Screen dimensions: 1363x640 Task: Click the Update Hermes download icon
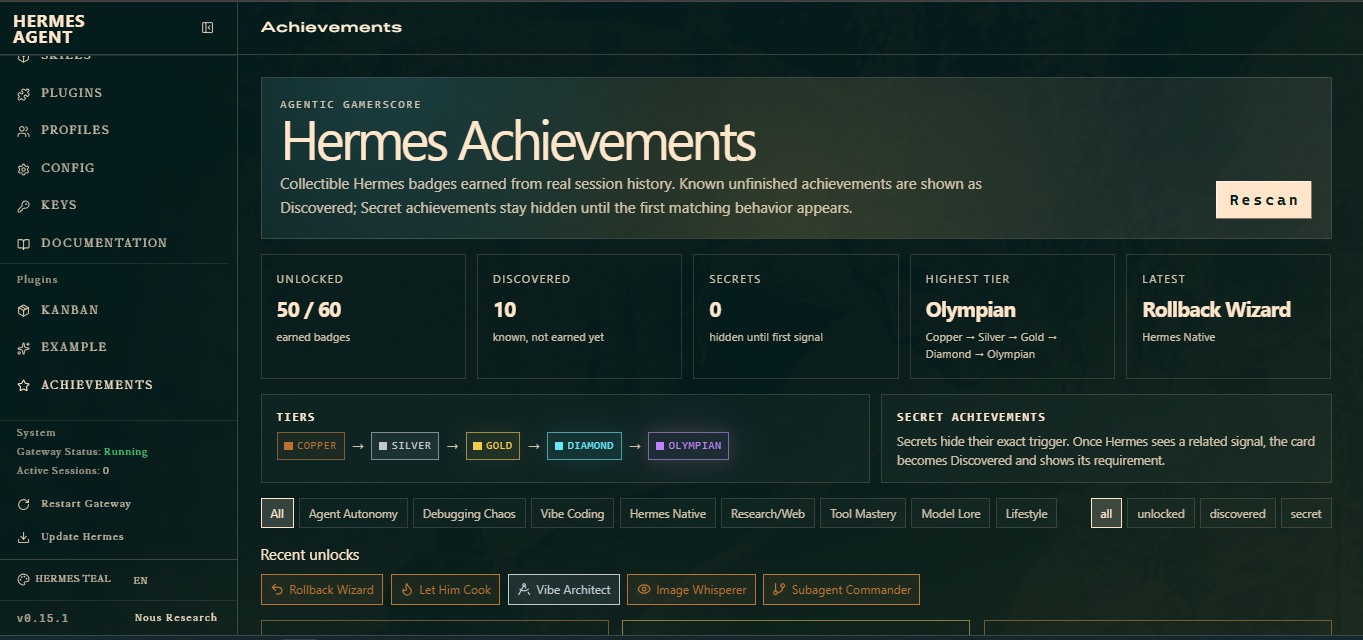24,538
